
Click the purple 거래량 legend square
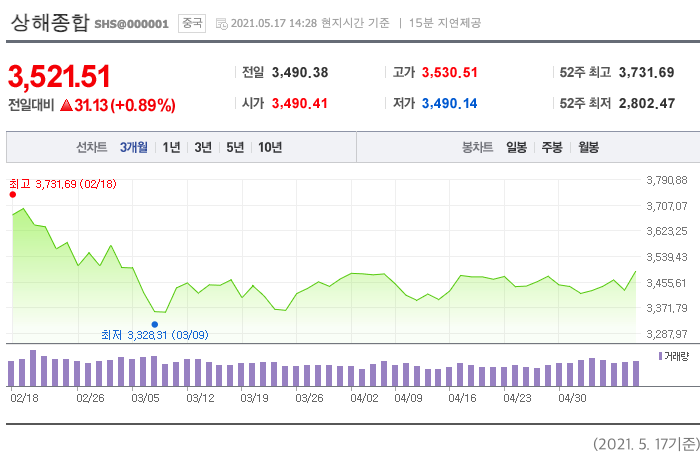tap(659, 356)
